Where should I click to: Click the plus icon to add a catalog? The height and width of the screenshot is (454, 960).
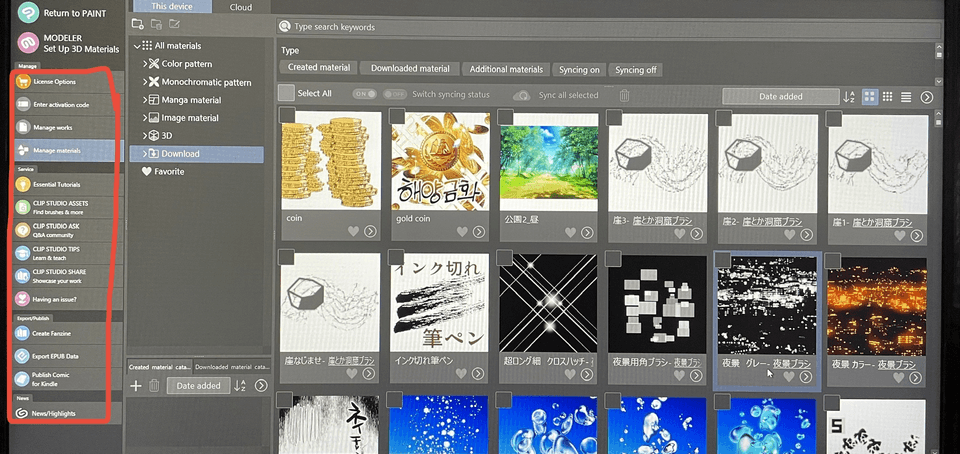(x=137, y=385)
